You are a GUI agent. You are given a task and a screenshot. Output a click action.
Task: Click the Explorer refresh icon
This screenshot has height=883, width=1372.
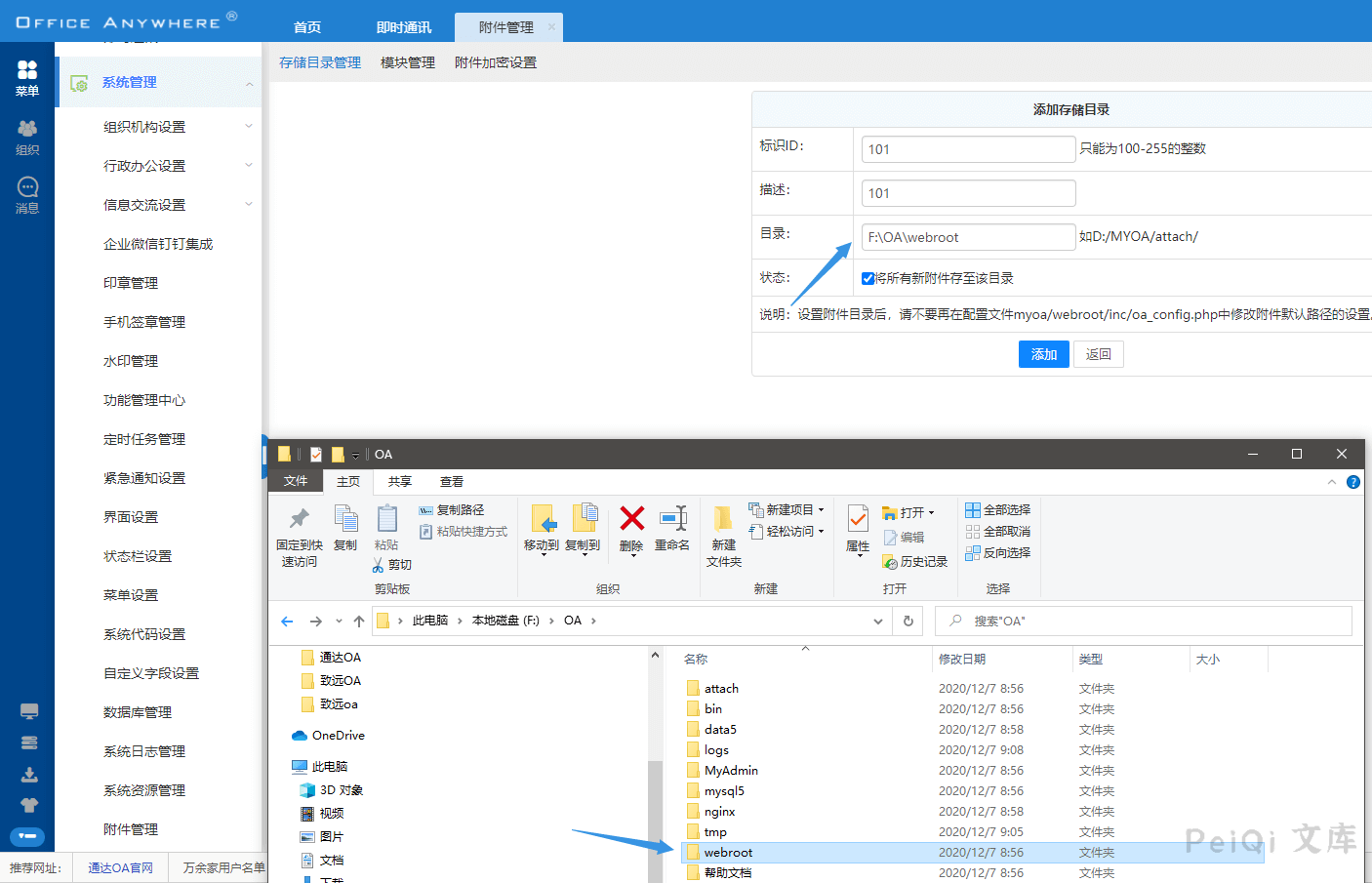[908, 622]
